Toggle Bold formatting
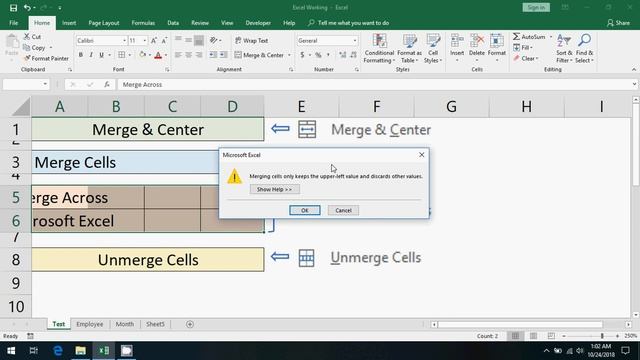 tap(81, 55)
